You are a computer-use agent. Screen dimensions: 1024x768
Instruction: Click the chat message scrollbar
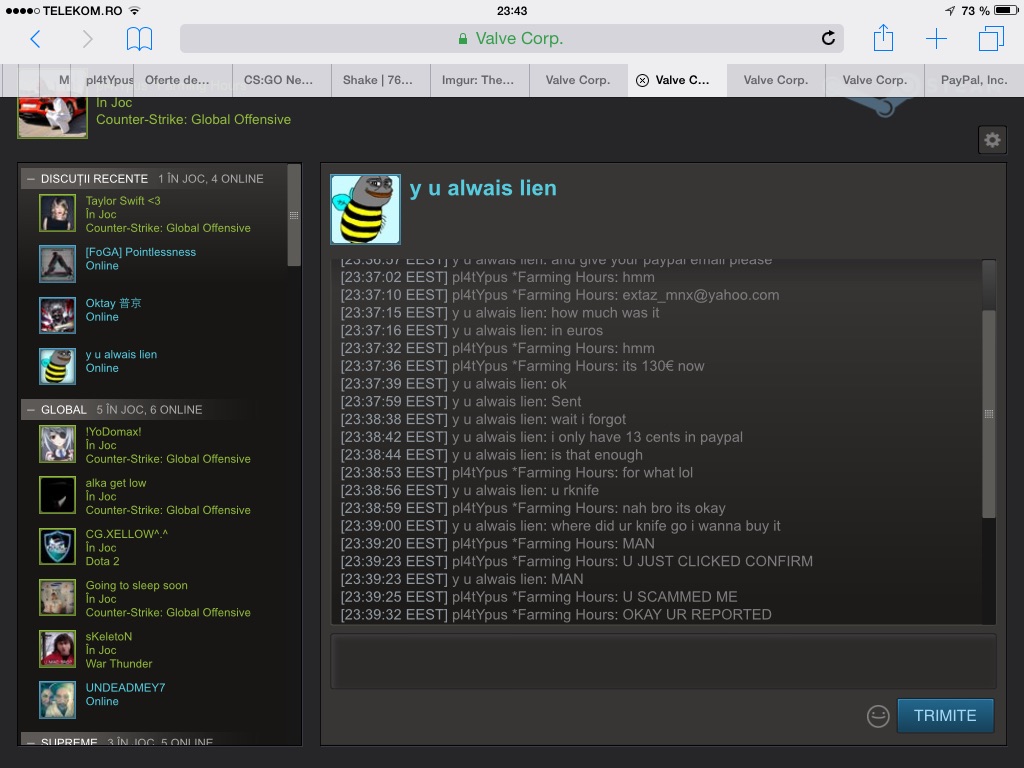(x=989, y=413)
